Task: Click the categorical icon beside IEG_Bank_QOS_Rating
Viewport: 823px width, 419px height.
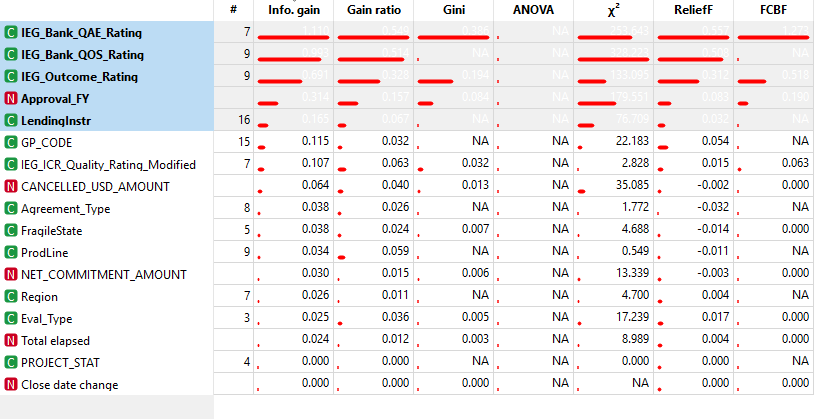Action: (x=10, y=55)
